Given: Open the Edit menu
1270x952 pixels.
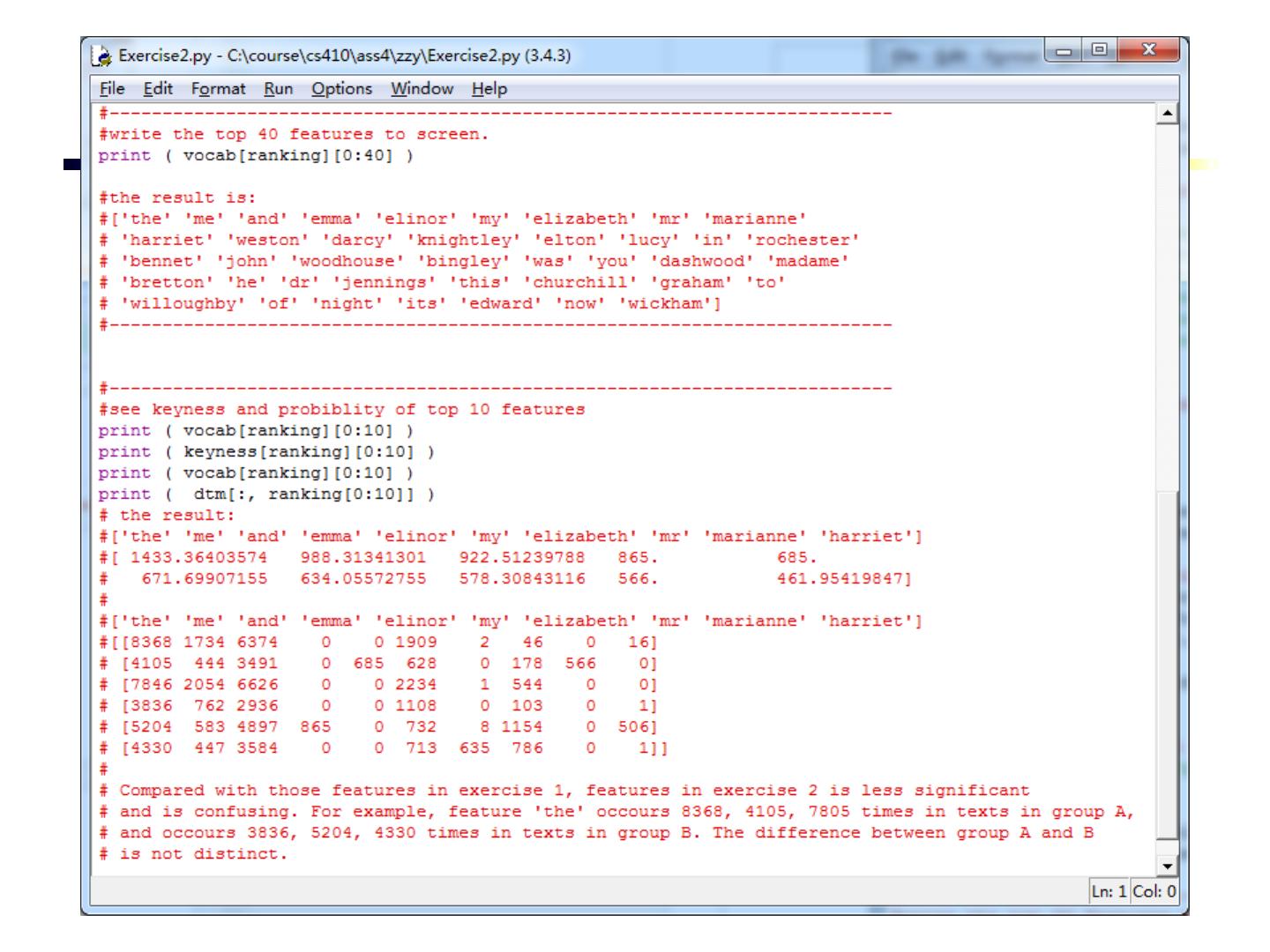Looking at the screenshot, I should click(x=158, y=89).
